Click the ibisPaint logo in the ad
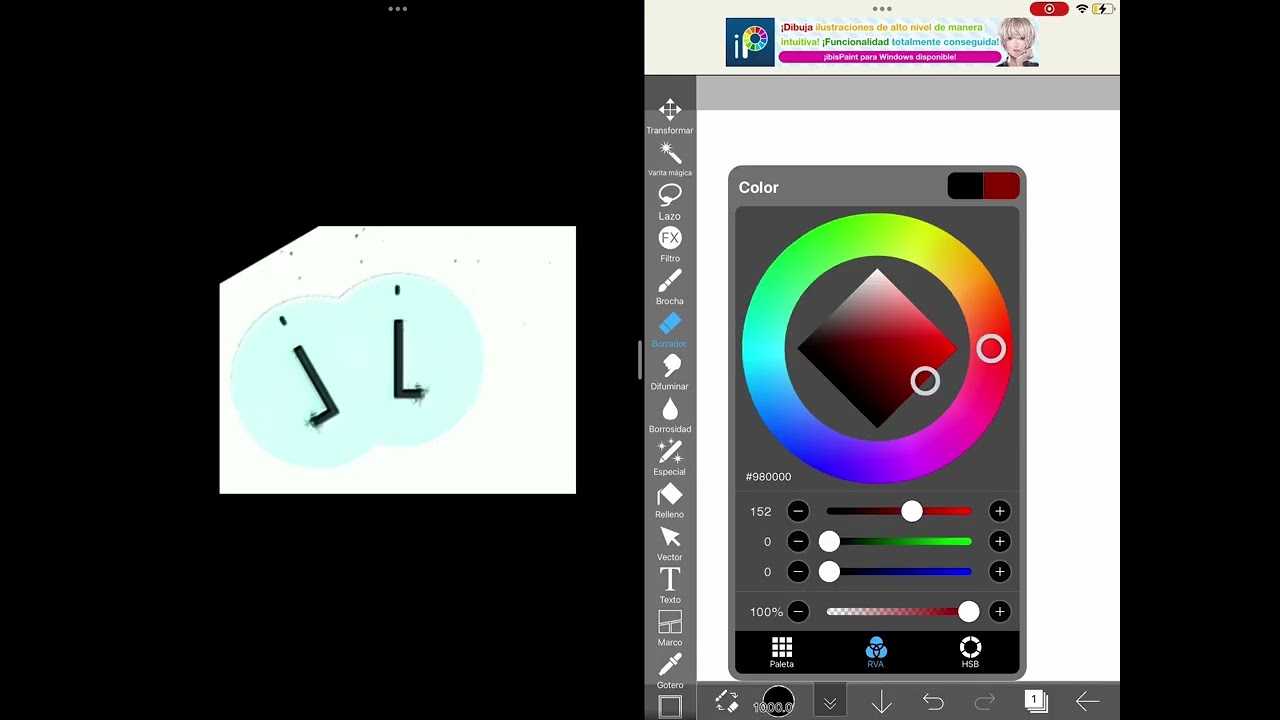Screen dimensions: 1280x720 (x=750, y=42)
